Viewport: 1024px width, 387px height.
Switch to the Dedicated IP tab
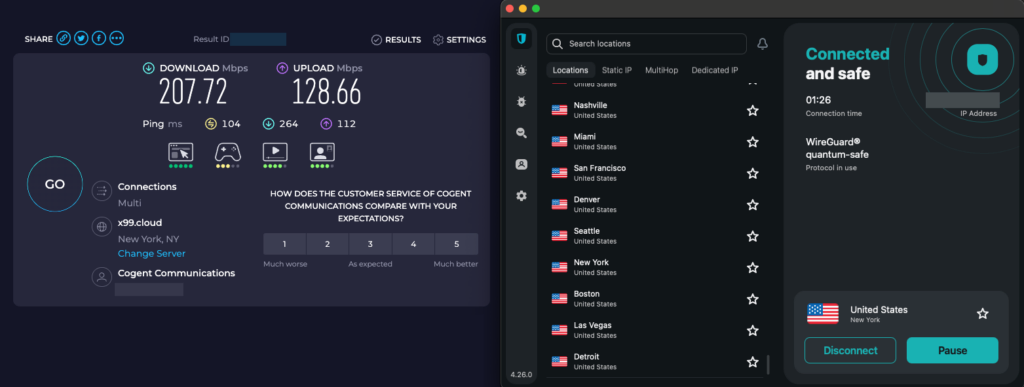tap(715, 70)
